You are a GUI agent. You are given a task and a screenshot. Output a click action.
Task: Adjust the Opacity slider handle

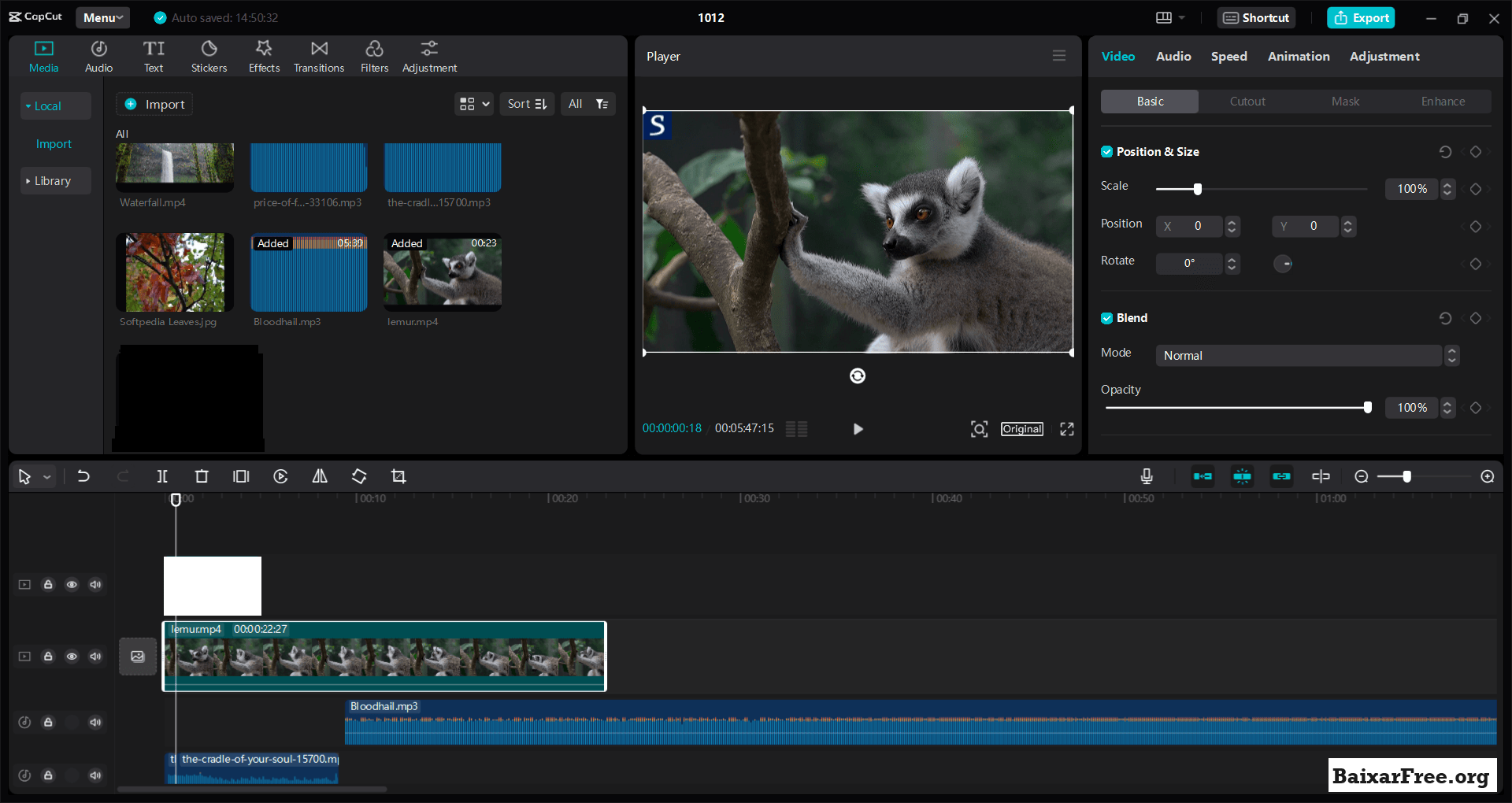1368,408
